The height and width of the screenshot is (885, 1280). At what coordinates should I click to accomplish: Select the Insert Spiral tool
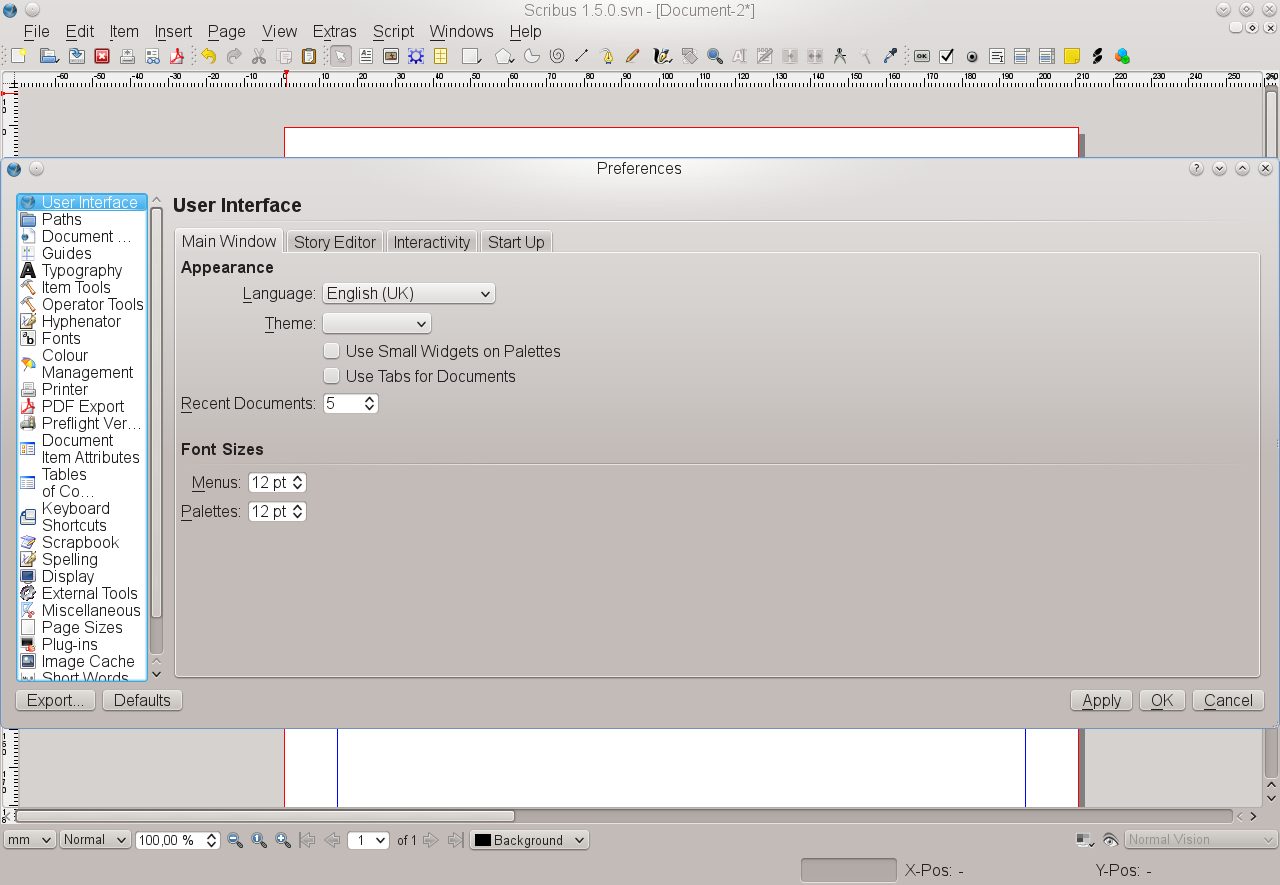557,56
